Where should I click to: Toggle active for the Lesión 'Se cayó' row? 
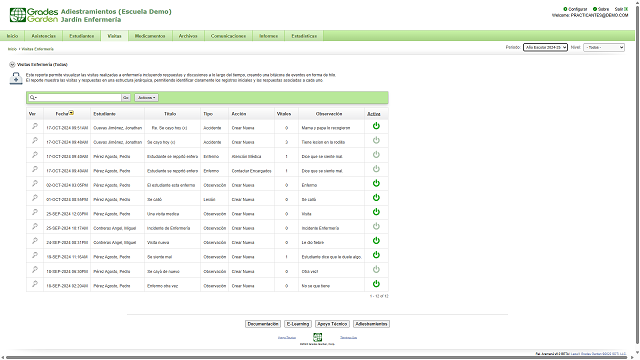tap(376, 198)
